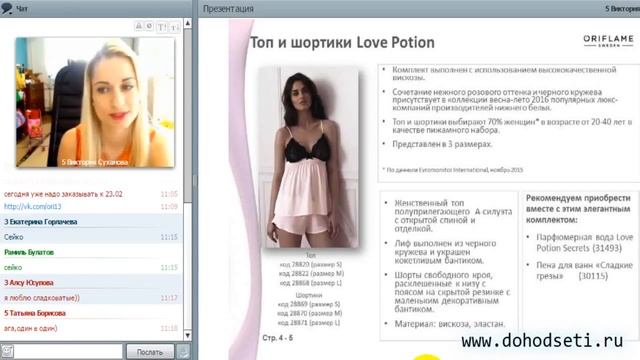This screenshot has width=640, height=360.
Task: Click chat author name Татьяна Борисова
Action: click(38, 313)
